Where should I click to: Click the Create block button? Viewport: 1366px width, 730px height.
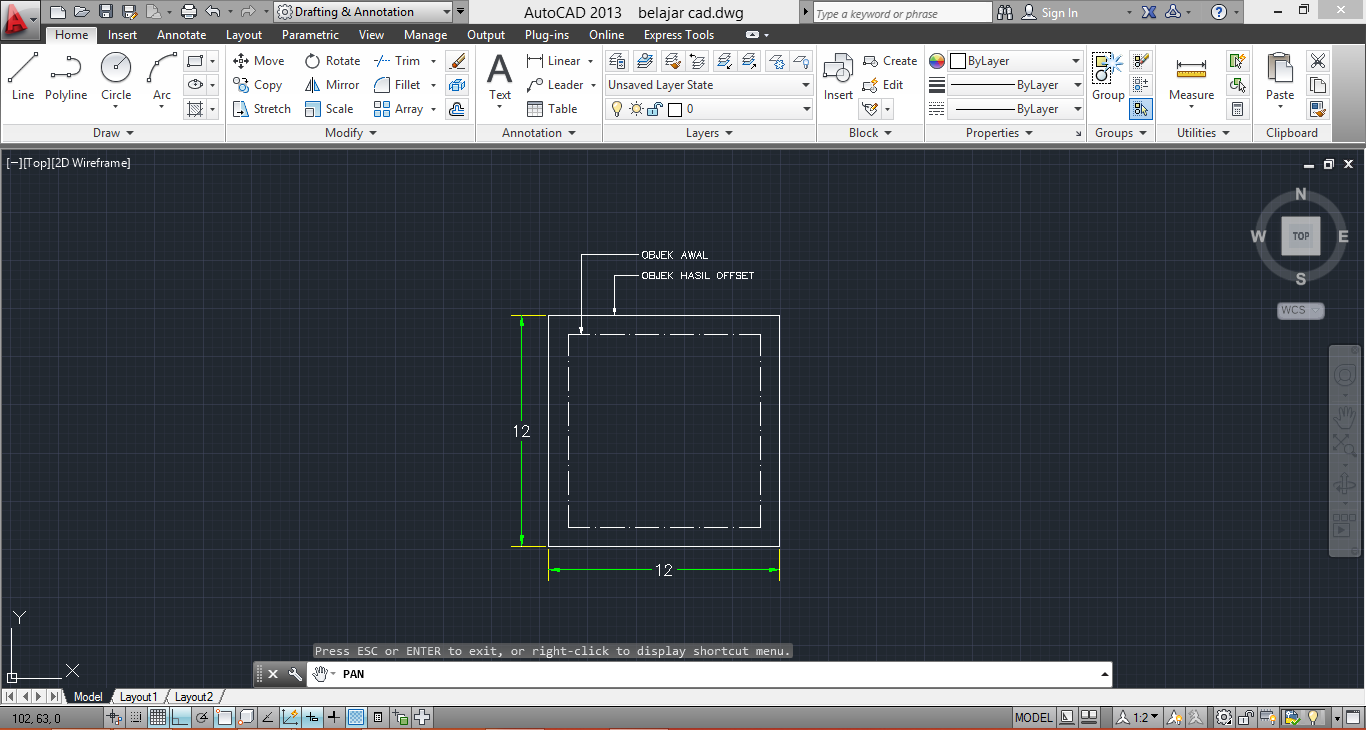click(x=888, y=60)
